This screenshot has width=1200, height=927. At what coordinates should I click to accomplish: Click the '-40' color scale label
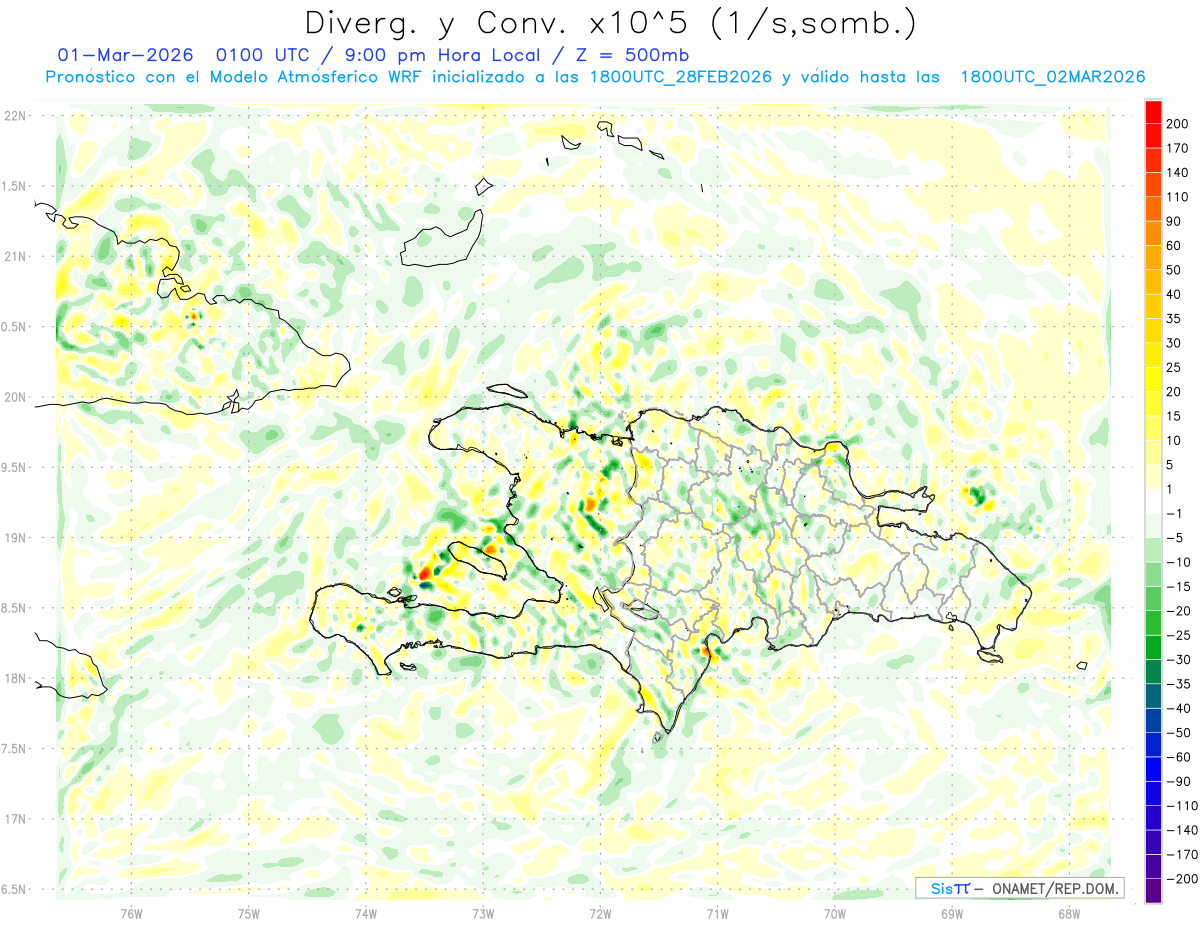pyautogui.click(x=1178, y=708)
